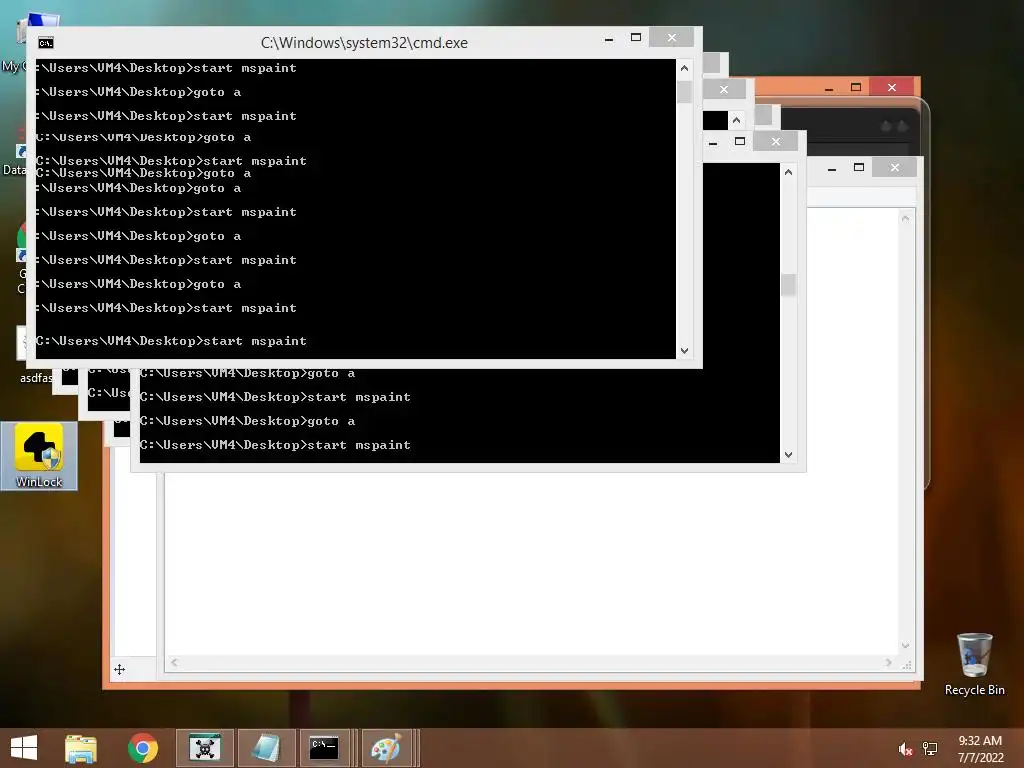Maximize the titled C:\Windows\system32\cmd.exe window
This screenshot has width=1024, height=768.
(x=635, y=38)
